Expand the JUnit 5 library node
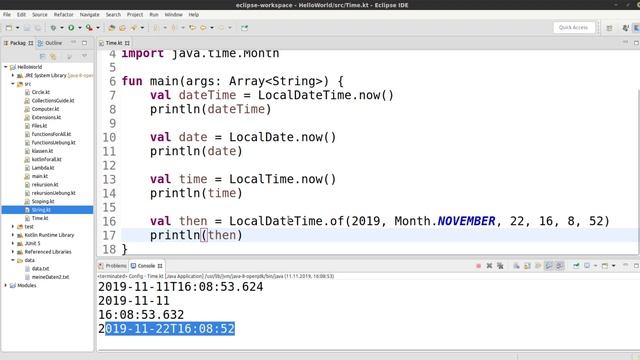 click(13, 243)
